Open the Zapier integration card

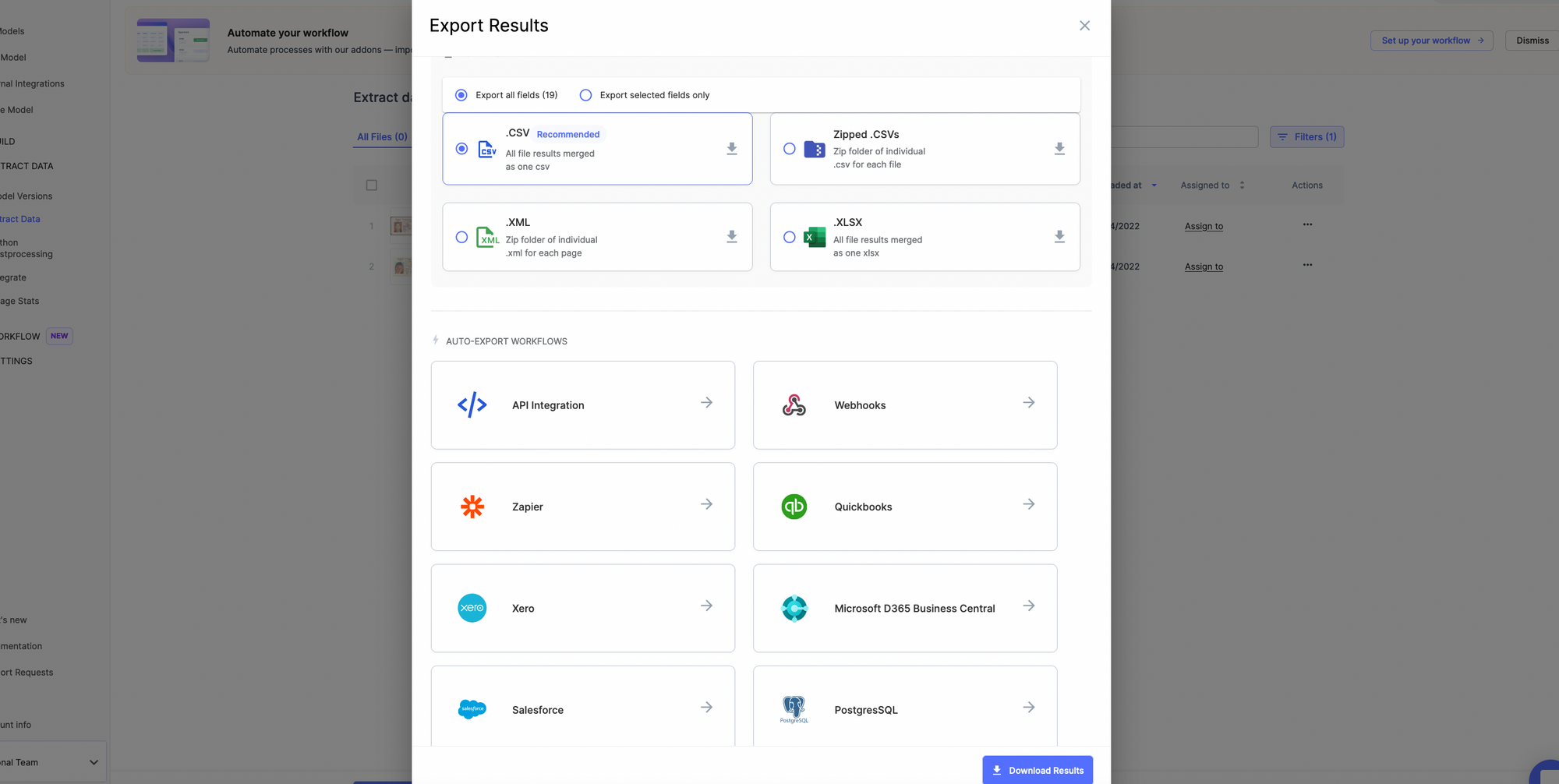582,507
